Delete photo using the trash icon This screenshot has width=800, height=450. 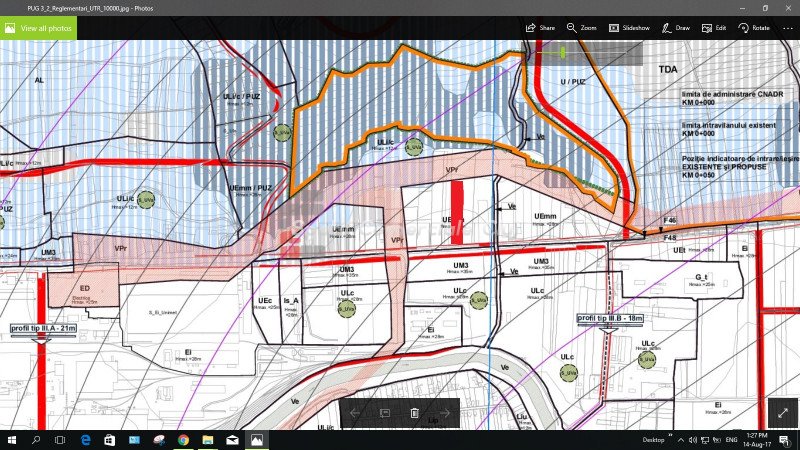(x=414, y=413)
